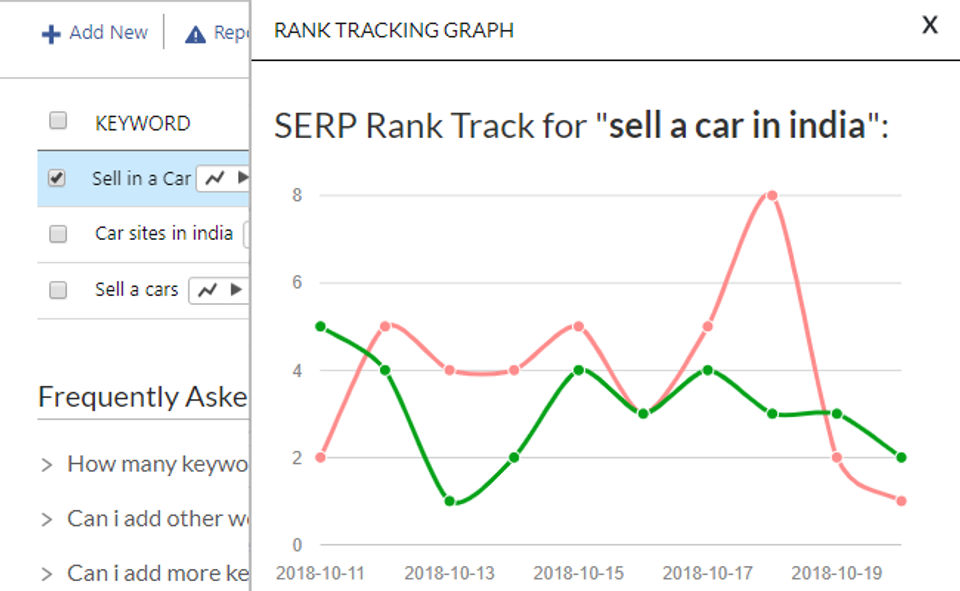Open graph icon for Sell a cars
960x591 pixels.
(208, 290)
